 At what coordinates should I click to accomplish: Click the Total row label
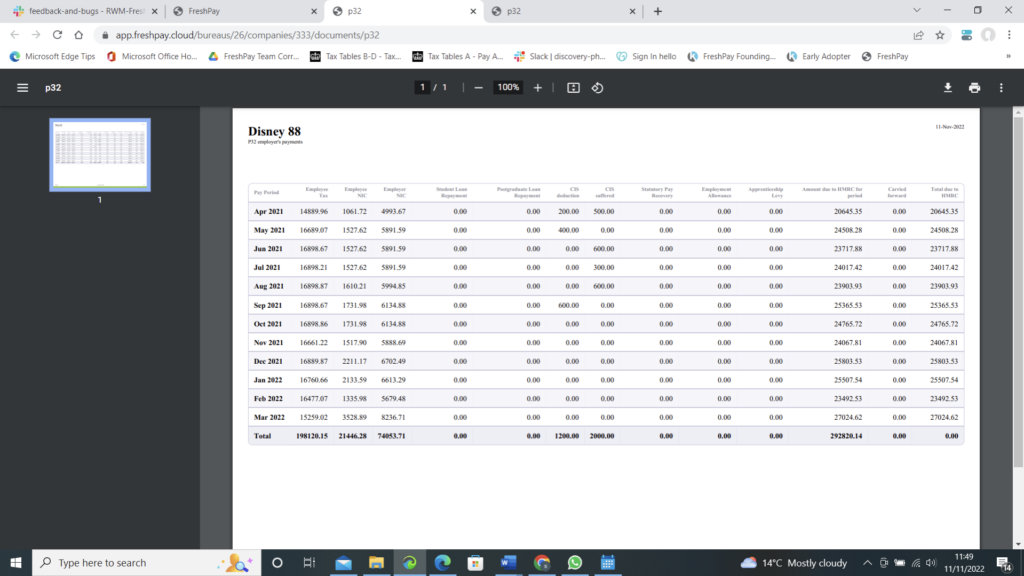pyautogui.click(x=263, y=436)
